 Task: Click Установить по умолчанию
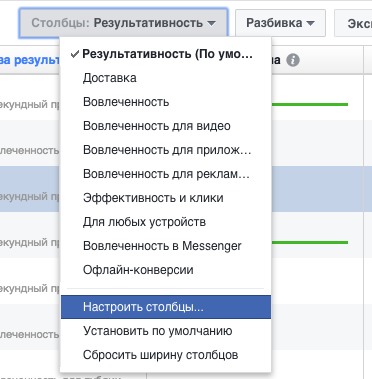(166, 331)
